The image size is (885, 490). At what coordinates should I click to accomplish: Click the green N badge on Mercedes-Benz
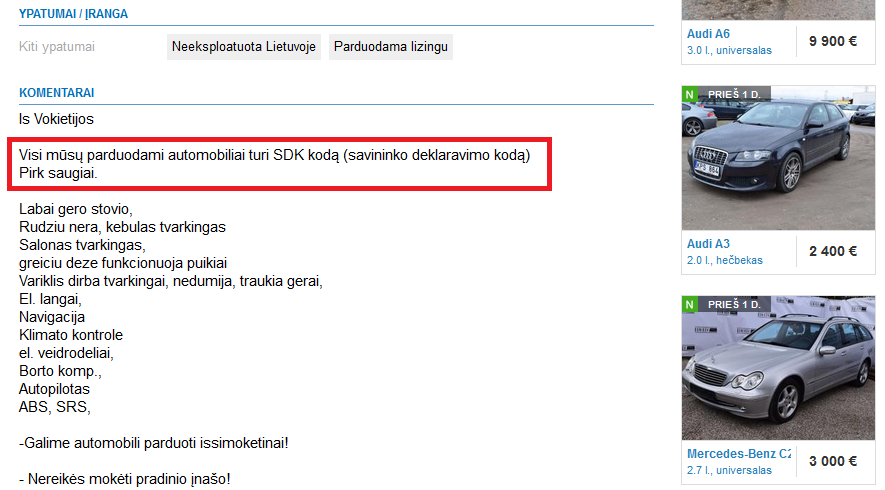click(x=690, y=304)
